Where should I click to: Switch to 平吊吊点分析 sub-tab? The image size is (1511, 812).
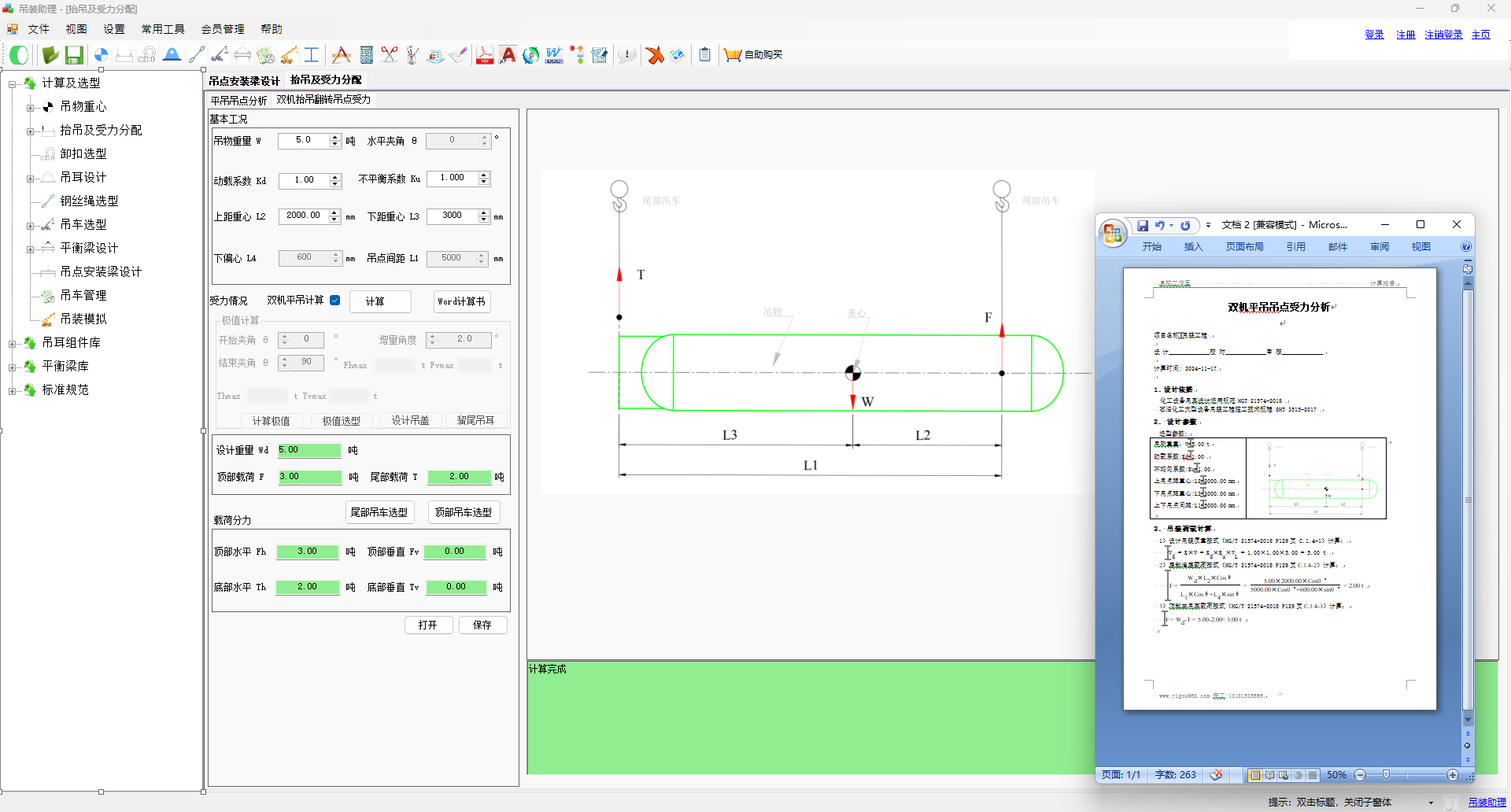pos(238,100)
